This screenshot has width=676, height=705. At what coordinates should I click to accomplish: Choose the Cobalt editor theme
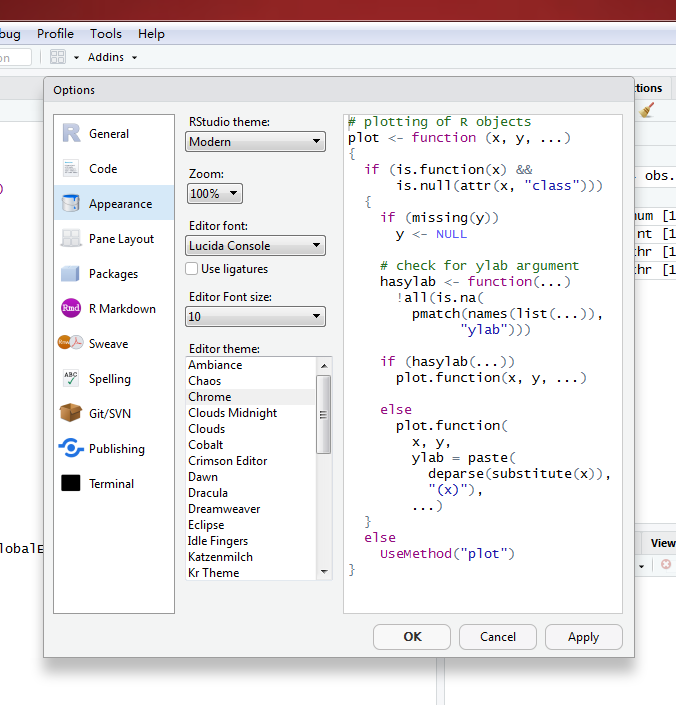(251, 445)
